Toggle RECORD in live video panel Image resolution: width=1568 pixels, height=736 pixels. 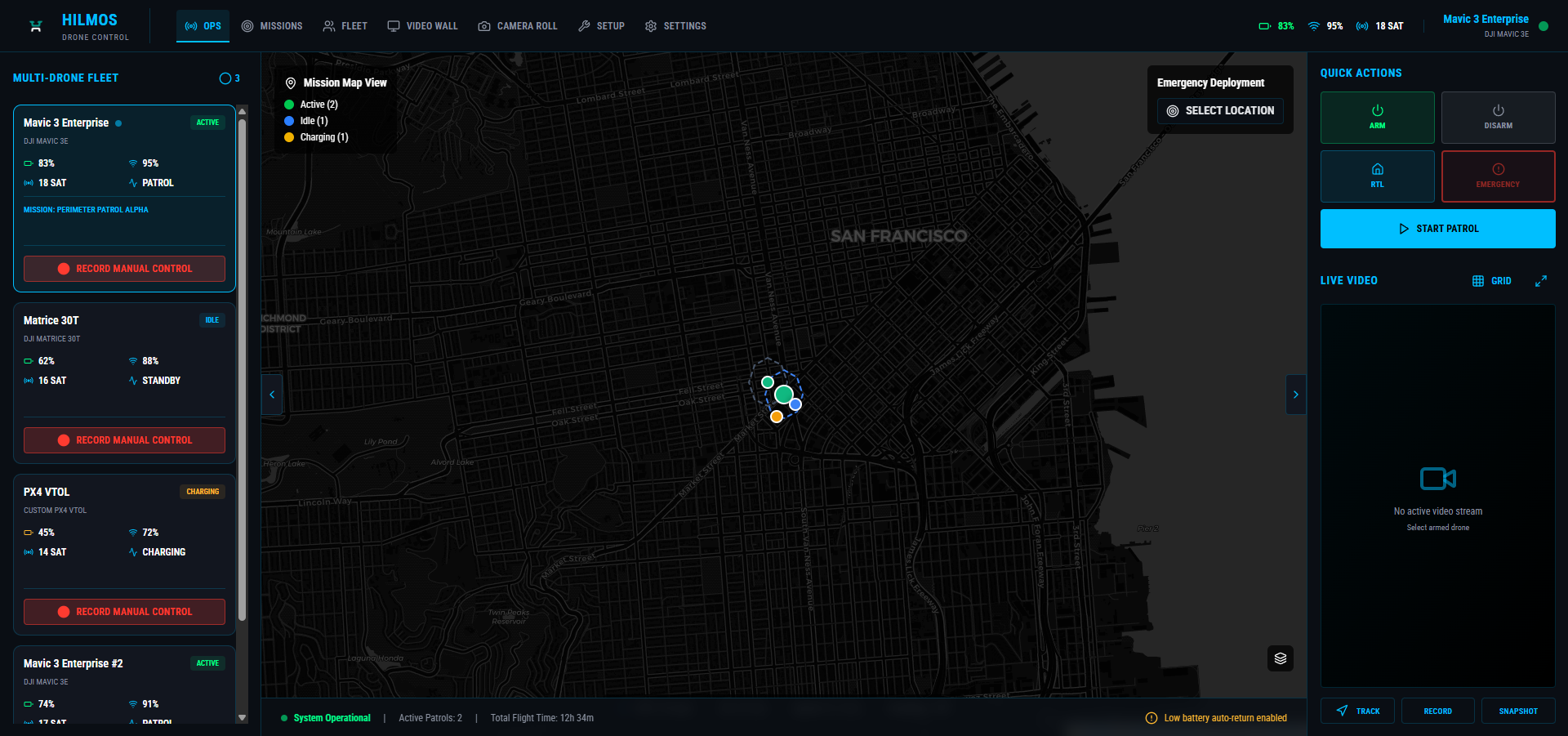(1437, 711)
